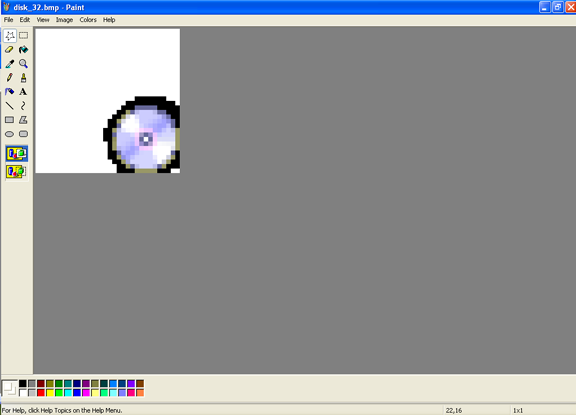Enable transparent selection drawing option
Viewport: 576px width, 415px height.
tap(17, 172)
